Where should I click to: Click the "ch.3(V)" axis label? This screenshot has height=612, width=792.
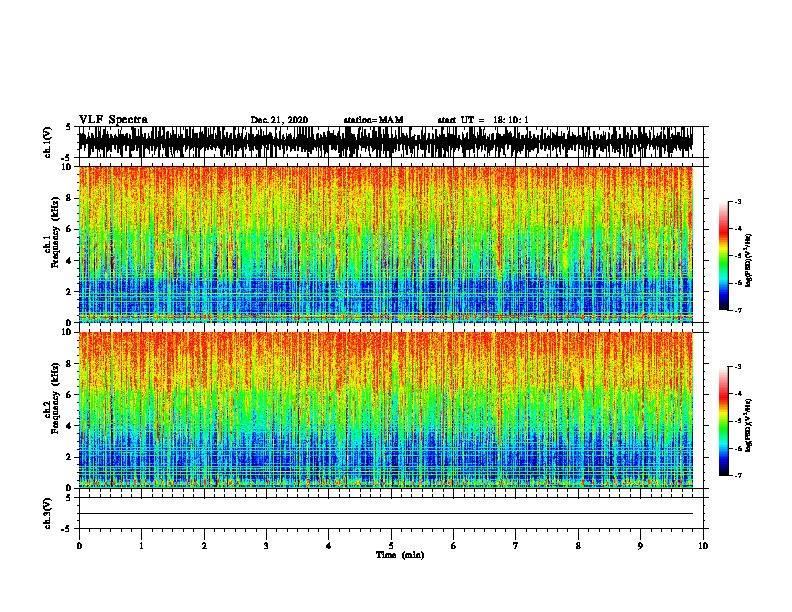(x=48, y=513)
